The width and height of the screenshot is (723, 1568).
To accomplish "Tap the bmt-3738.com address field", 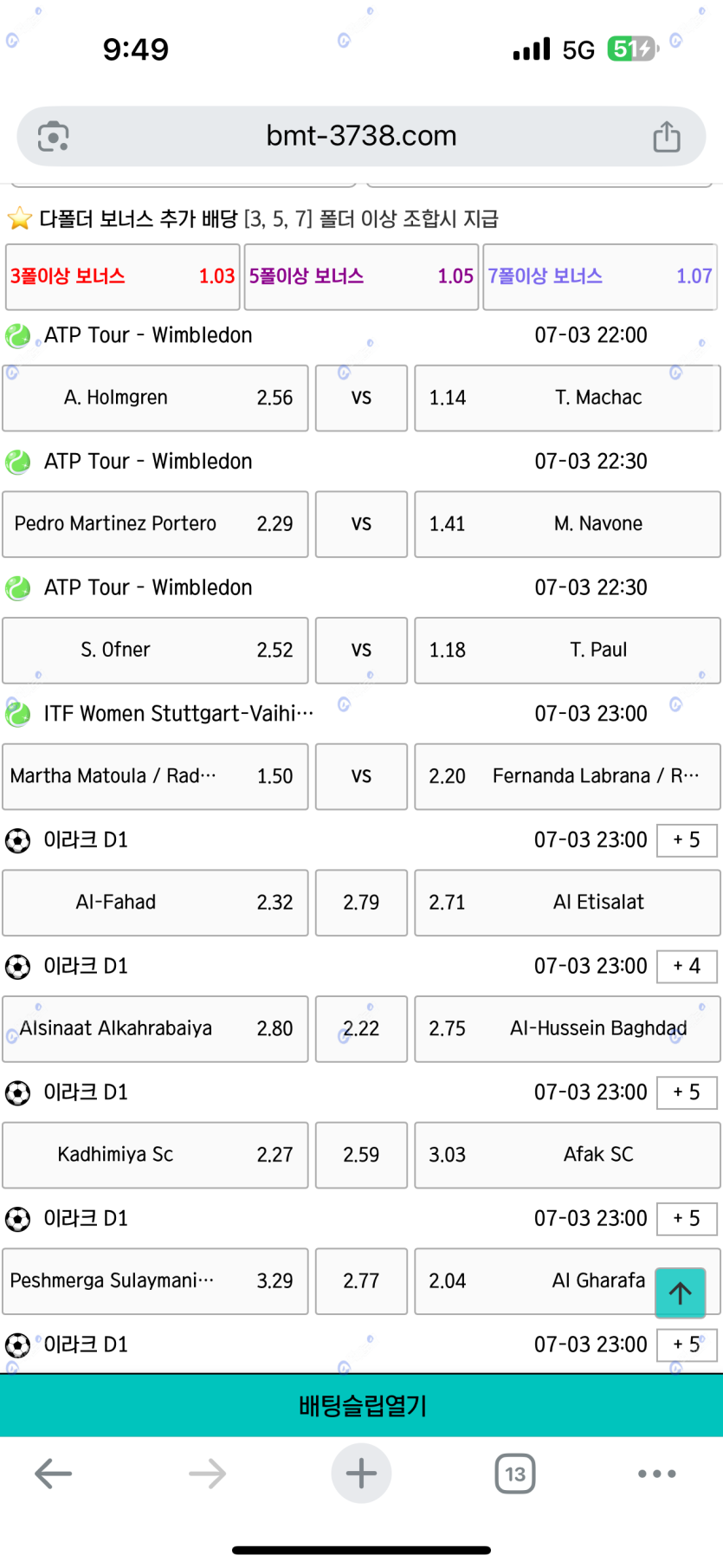I will coord(361,136).
